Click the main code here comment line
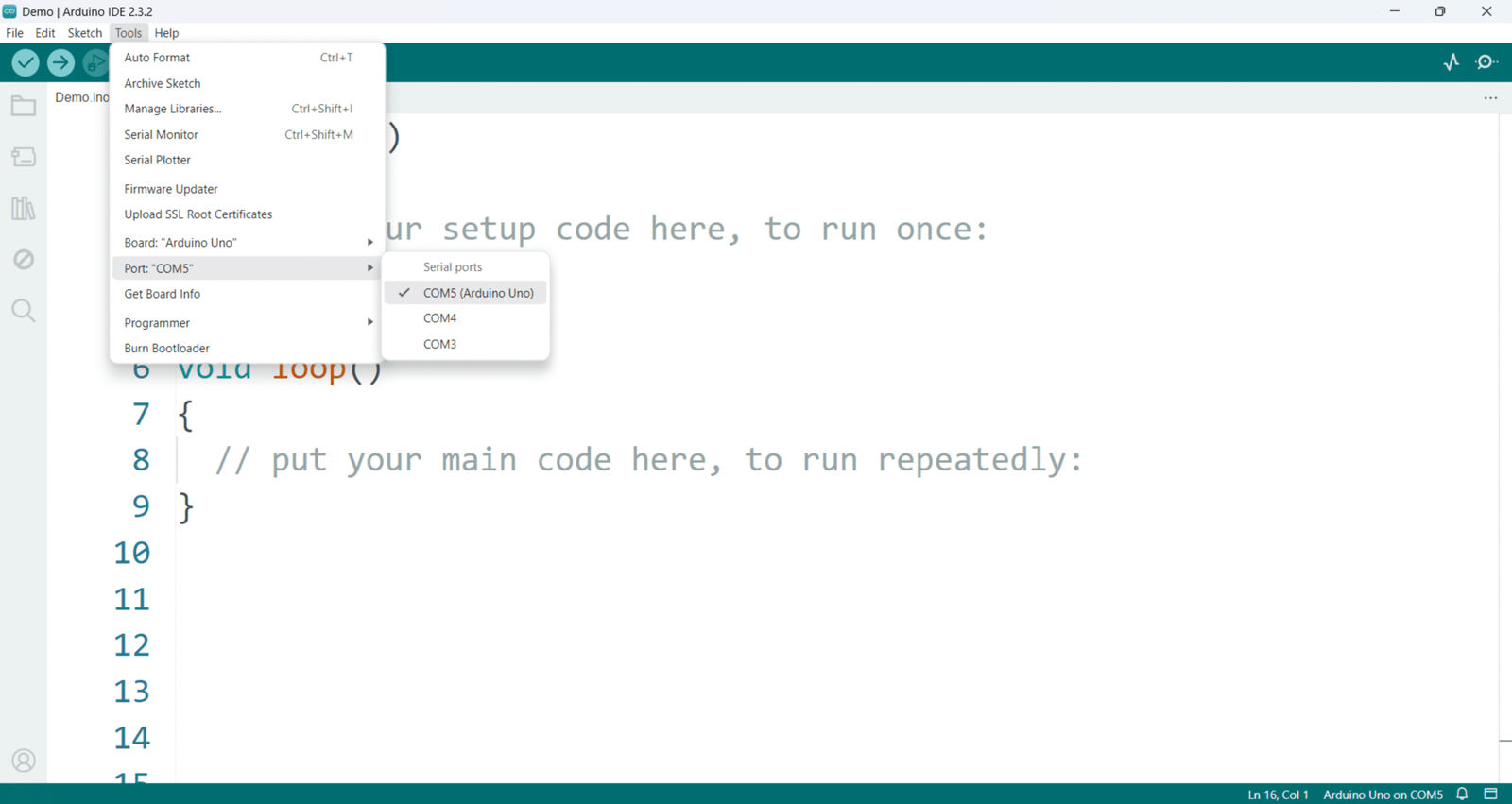 [648, 460]
